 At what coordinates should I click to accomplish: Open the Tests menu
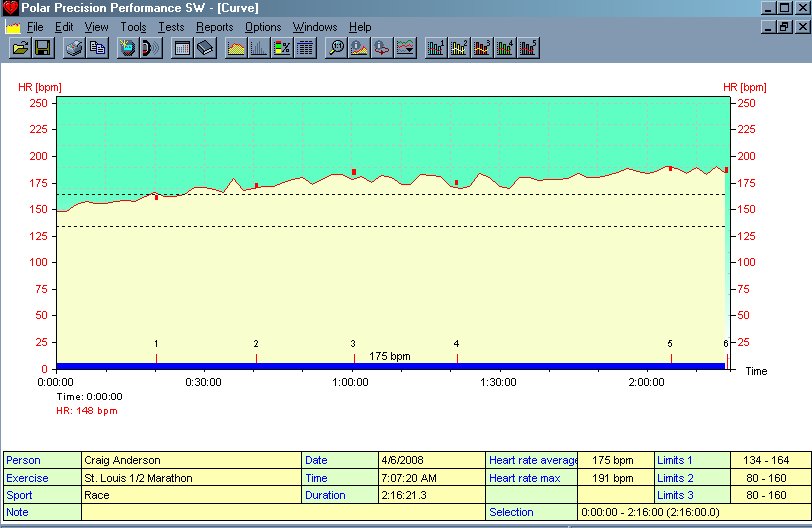(171, 27)
